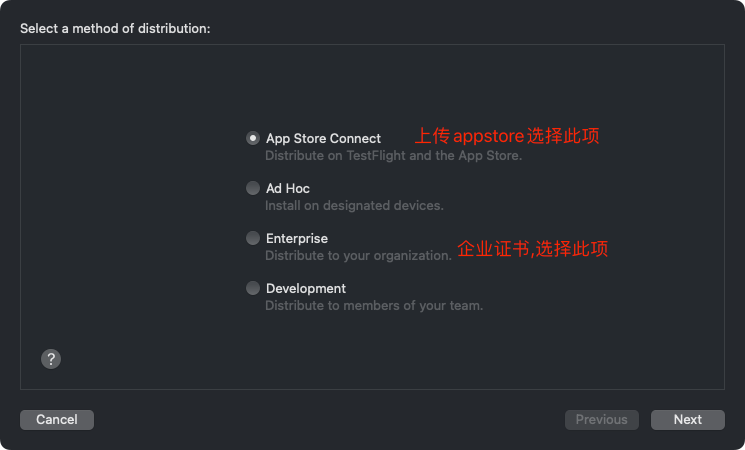The image size is (745, 450).
Task: Click the Ad Hoc option label
Action: tap(287, 188)
